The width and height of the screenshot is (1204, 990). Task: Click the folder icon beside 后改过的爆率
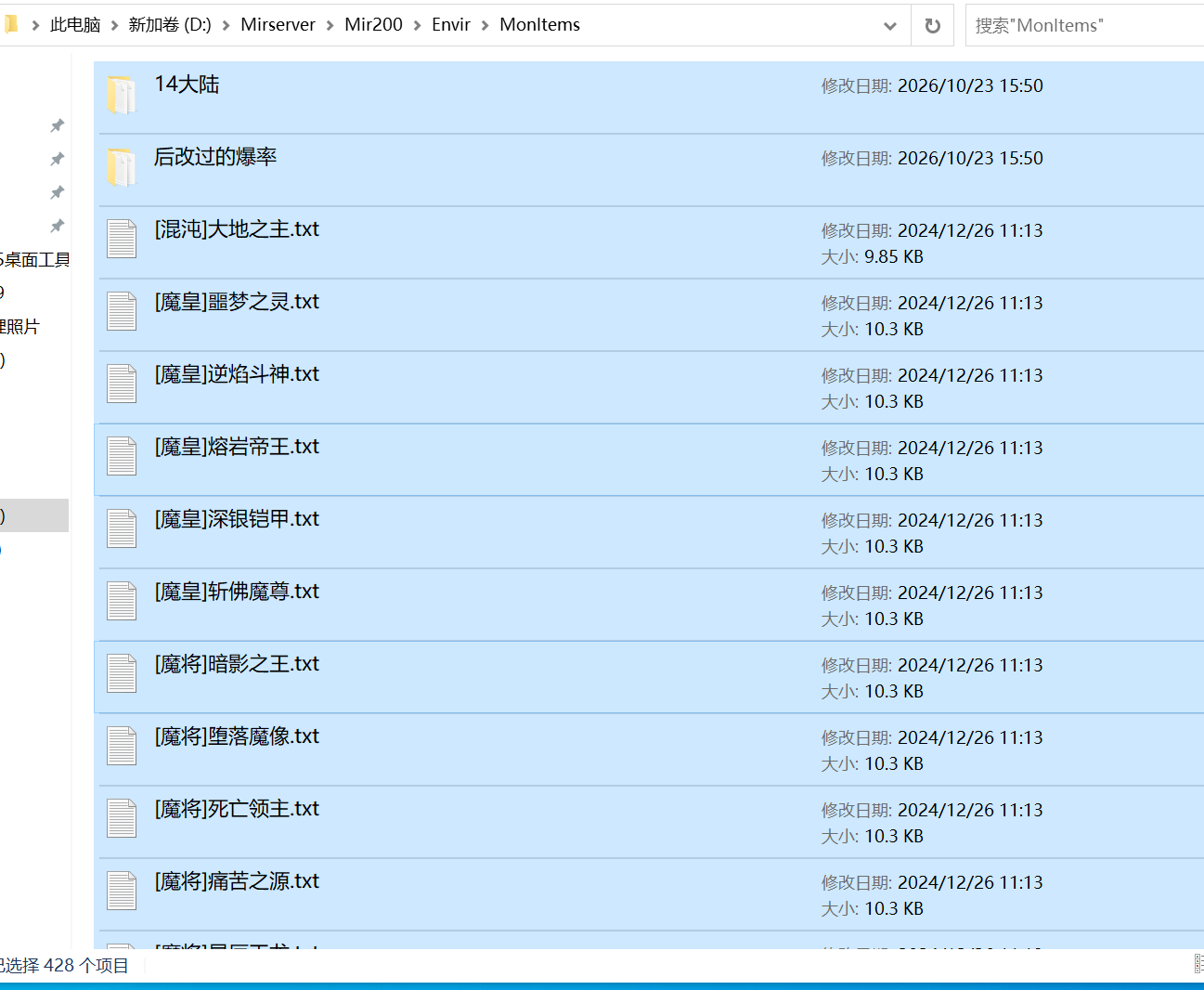pyautogui.click(x=122, y=167)
